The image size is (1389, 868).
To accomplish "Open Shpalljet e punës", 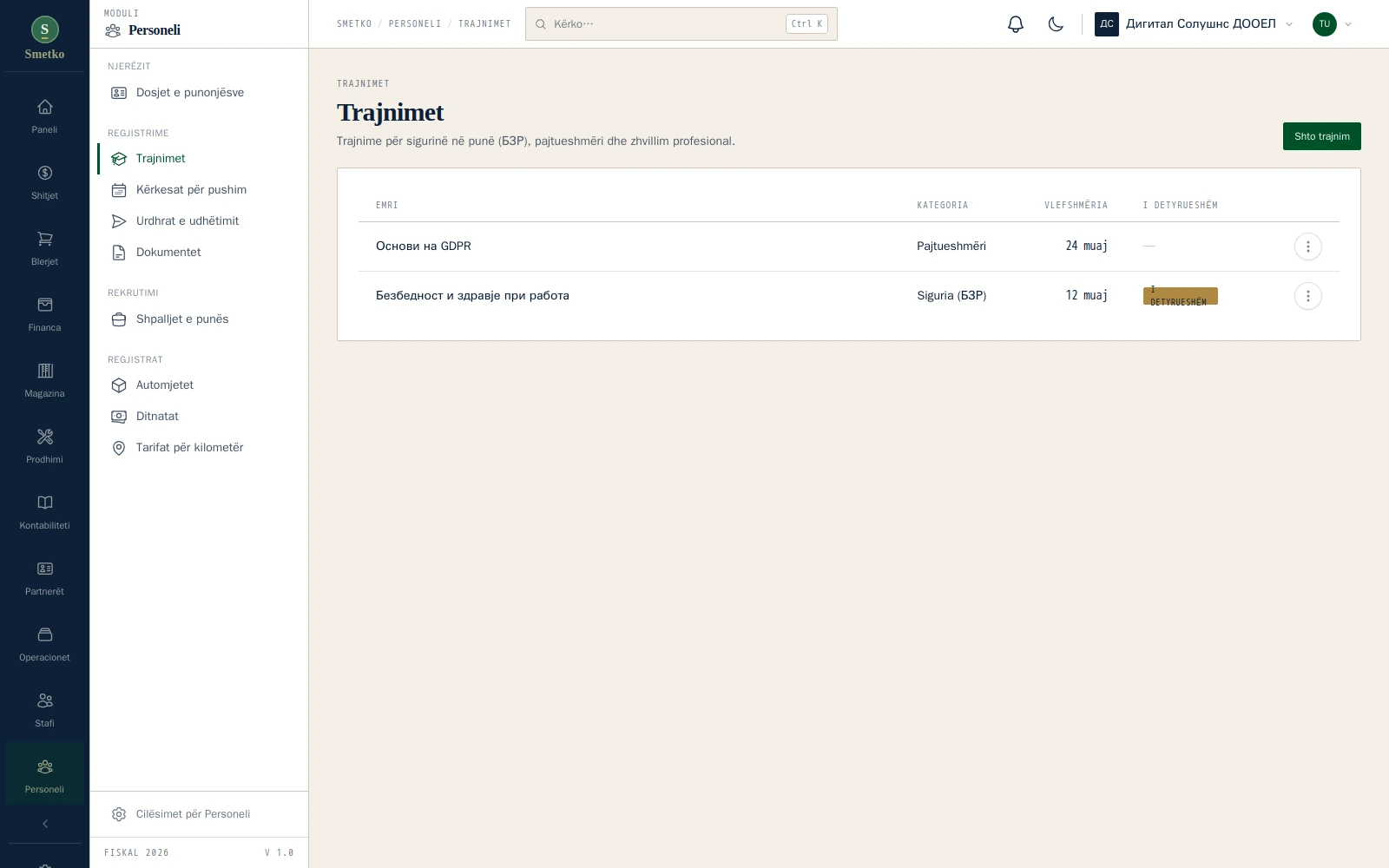I will 199,319.
